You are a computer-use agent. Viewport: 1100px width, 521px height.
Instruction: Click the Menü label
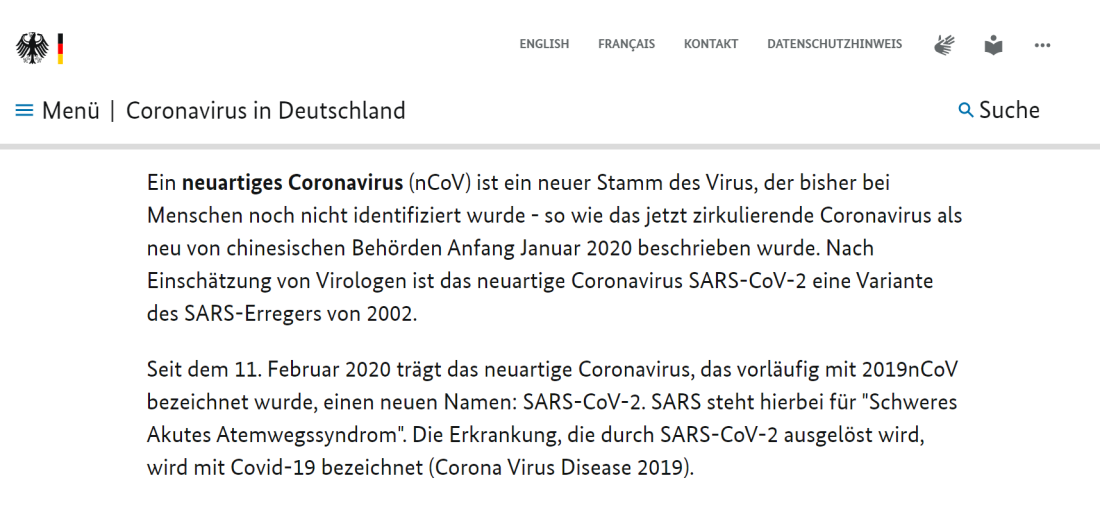coord(71,110)
